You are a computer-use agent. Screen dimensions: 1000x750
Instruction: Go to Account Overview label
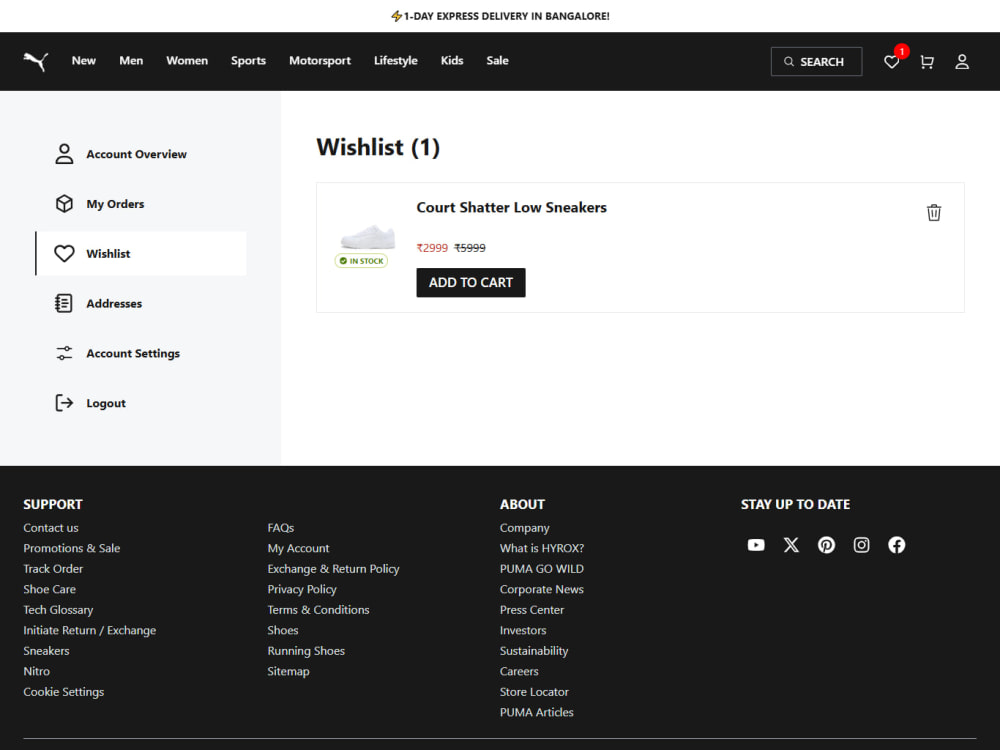[136, 154]
